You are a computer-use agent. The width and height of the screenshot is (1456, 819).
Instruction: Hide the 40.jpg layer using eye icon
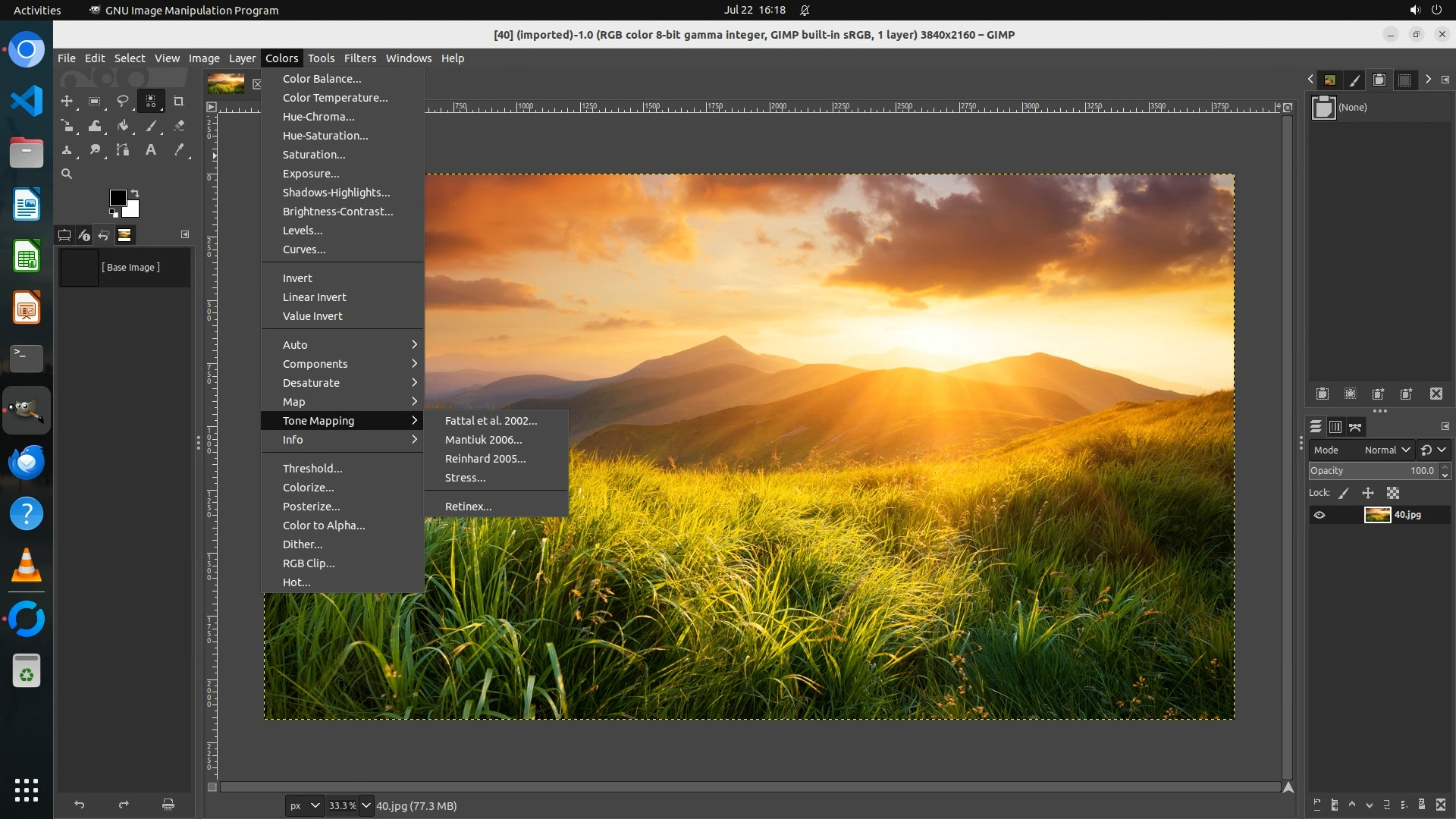pos(1319,515)
